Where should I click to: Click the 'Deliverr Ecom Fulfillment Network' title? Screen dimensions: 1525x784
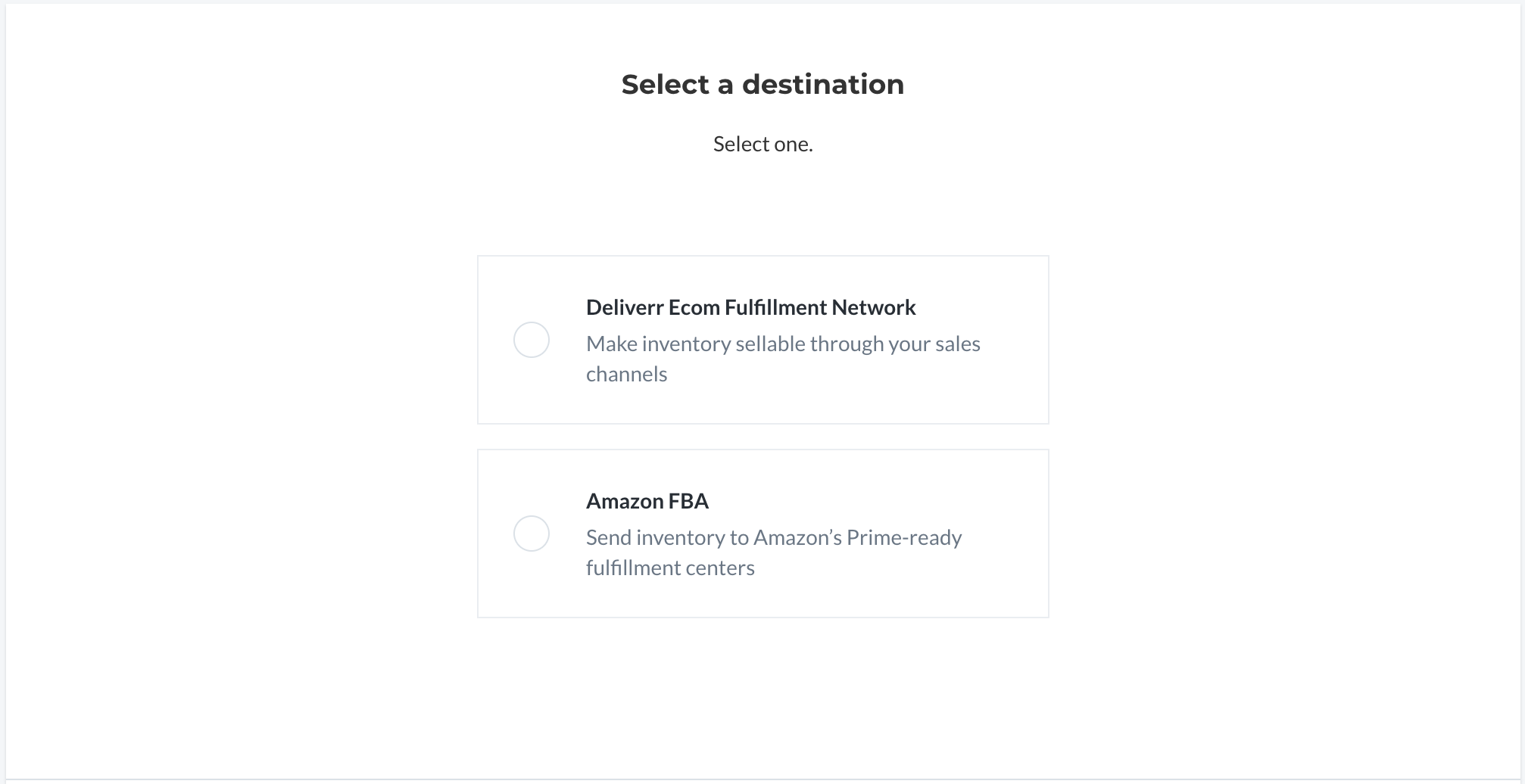751,307
